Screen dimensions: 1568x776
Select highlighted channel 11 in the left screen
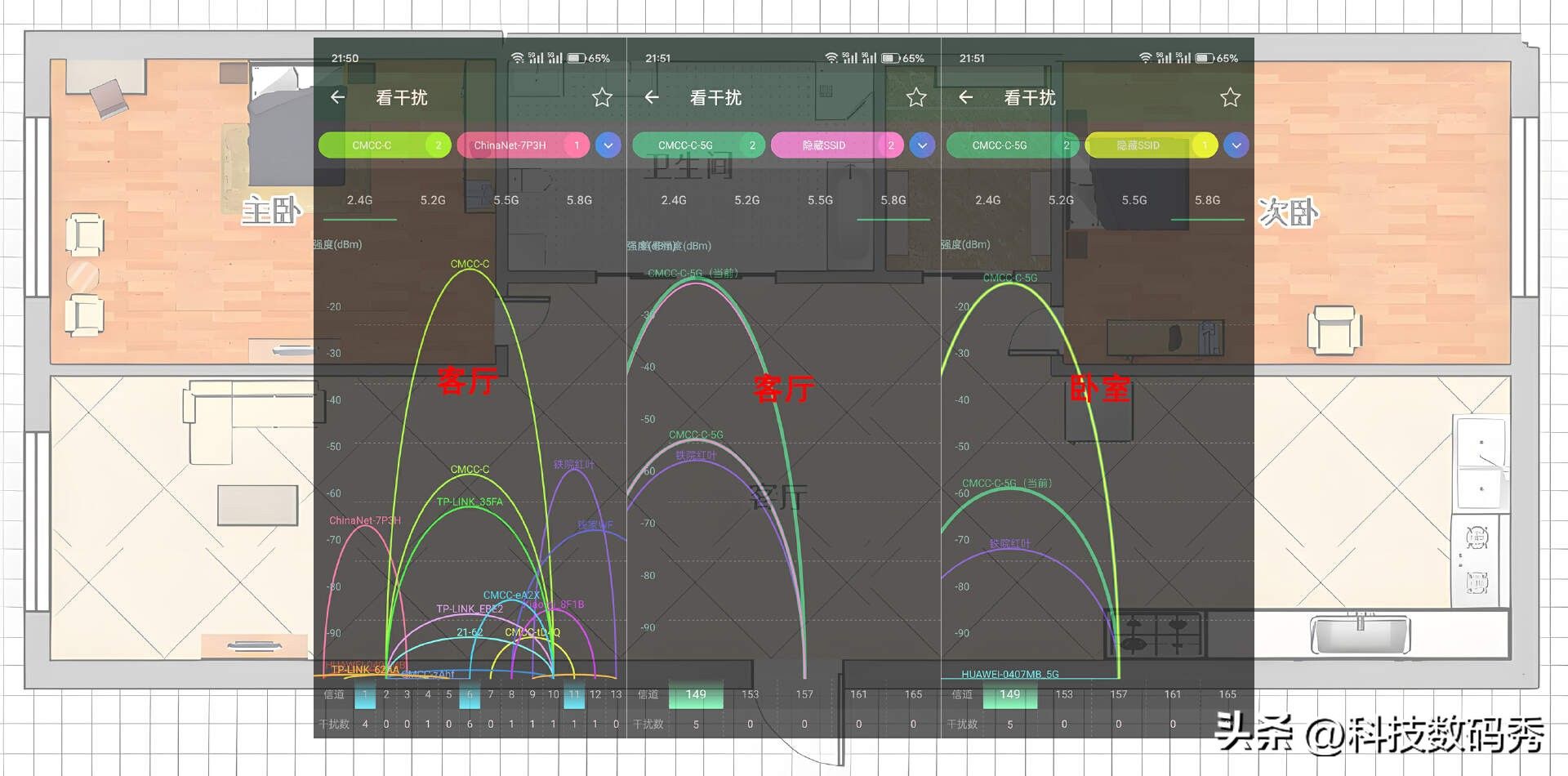(574, 695)
